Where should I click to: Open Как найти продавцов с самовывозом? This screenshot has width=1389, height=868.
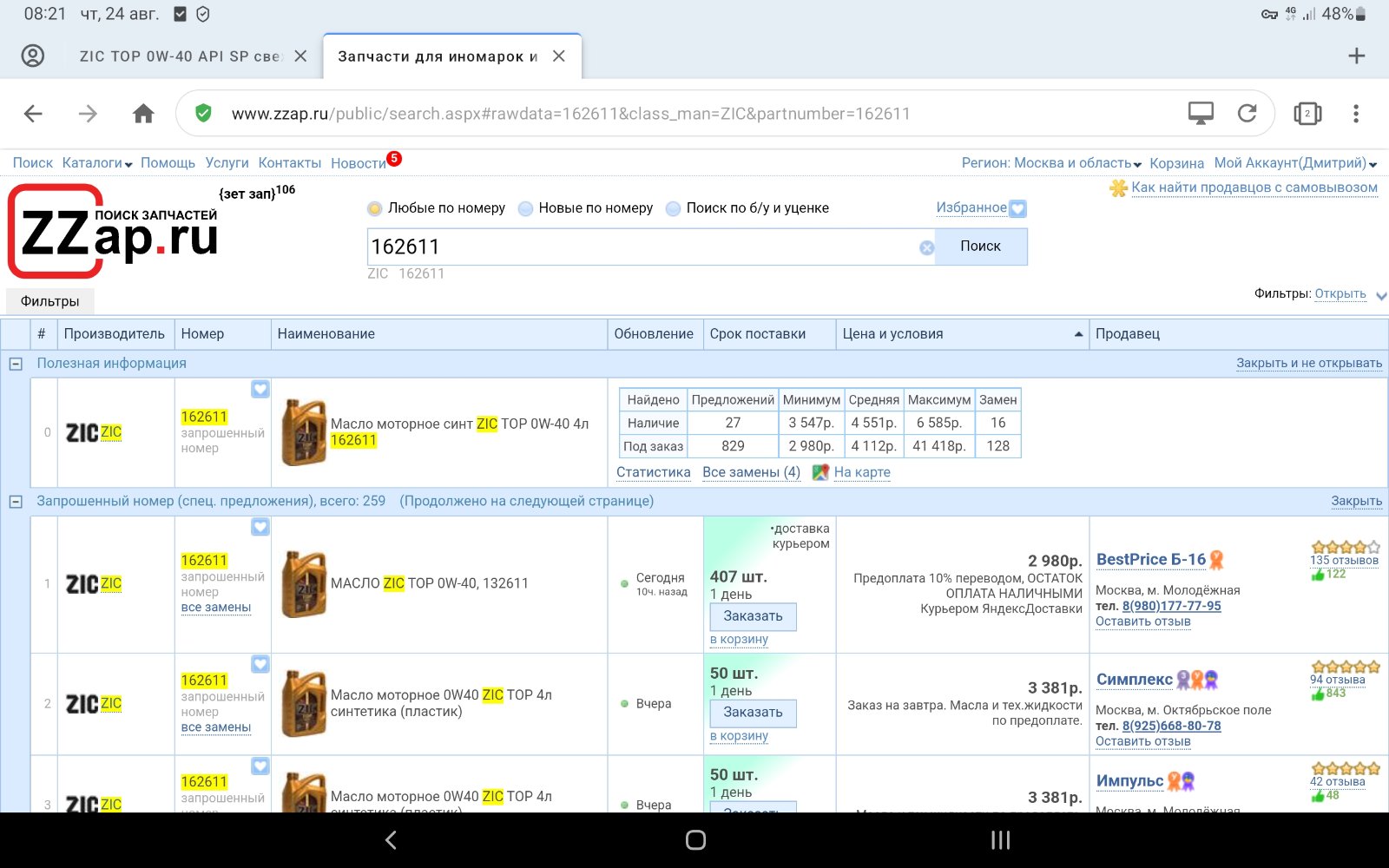[1254, 187]
